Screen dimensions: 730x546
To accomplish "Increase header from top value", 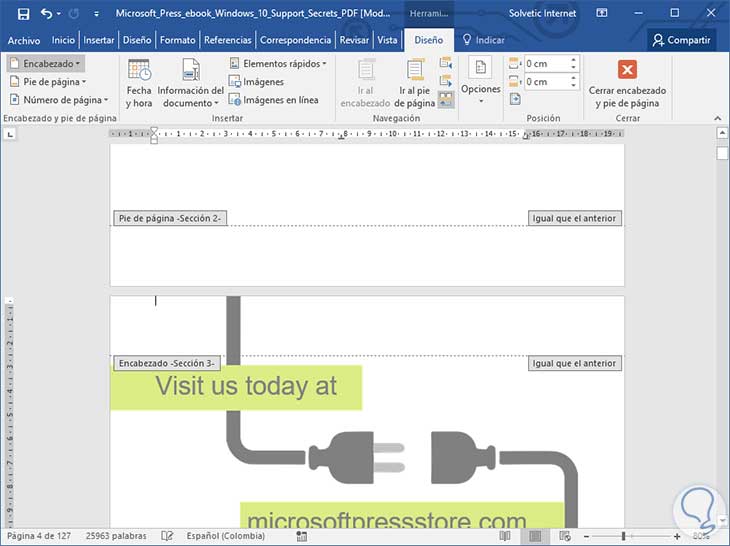I will [574, 60].
